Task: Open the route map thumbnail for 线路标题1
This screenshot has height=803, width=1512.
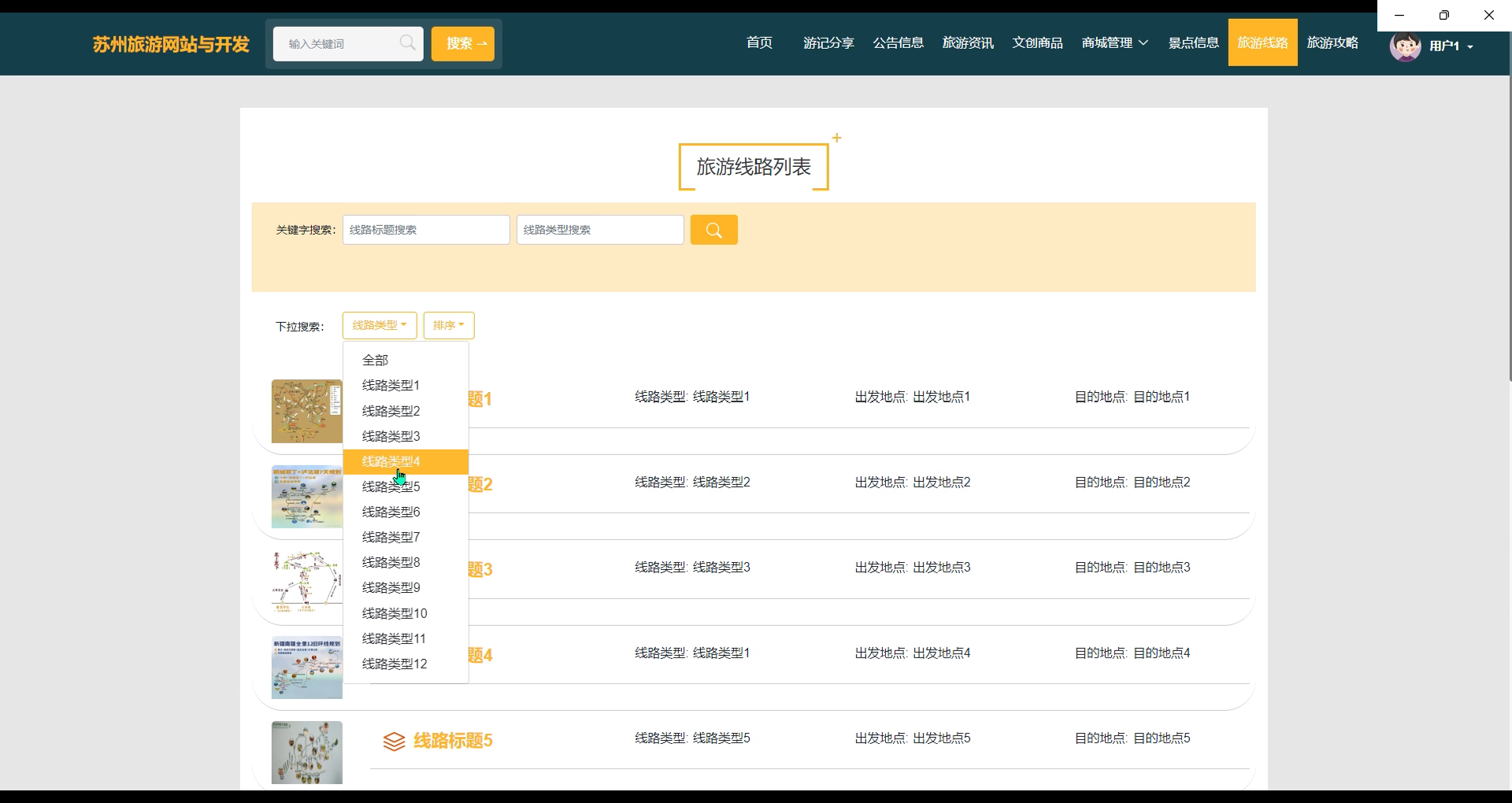Action: [x=307, y=411]
